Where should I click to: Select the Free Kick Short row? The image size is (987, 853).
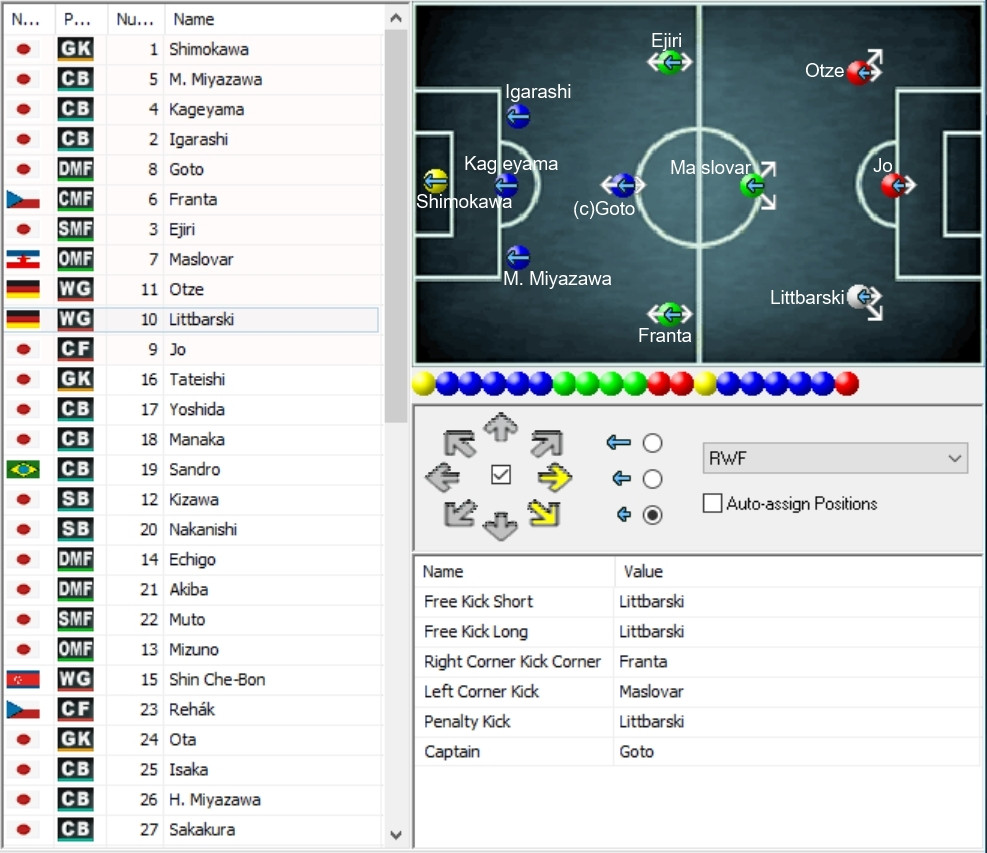coord(698,602)
